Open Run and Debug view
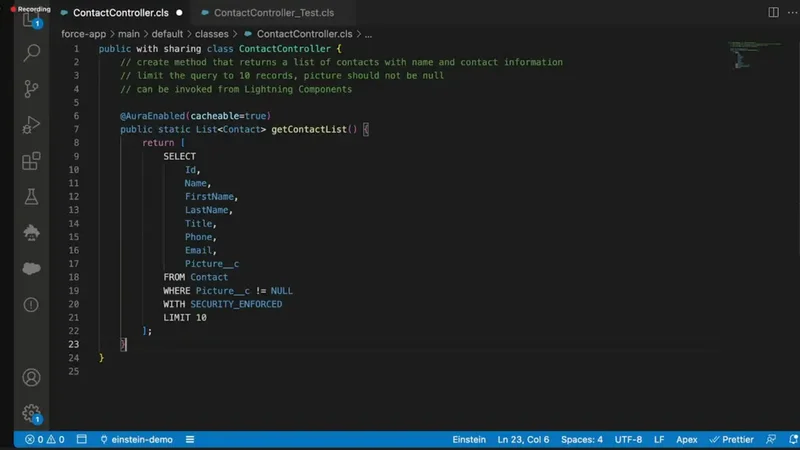Screen dimensions: 800x450 coord(32,125)
